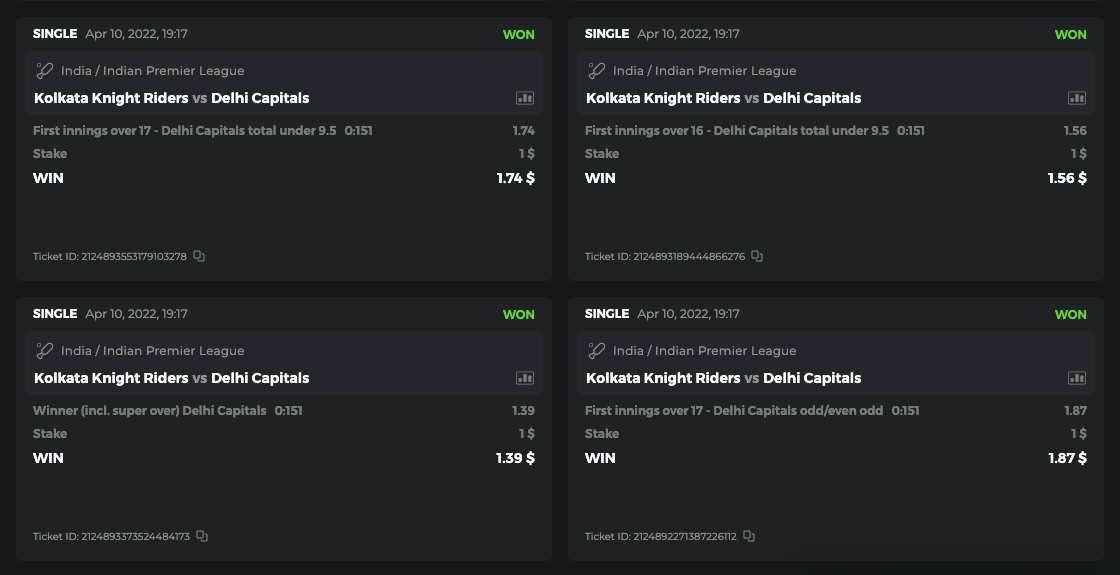
Task: Click cricket icon on Winner incl. super over bet
Action: (x=44, y=351)
